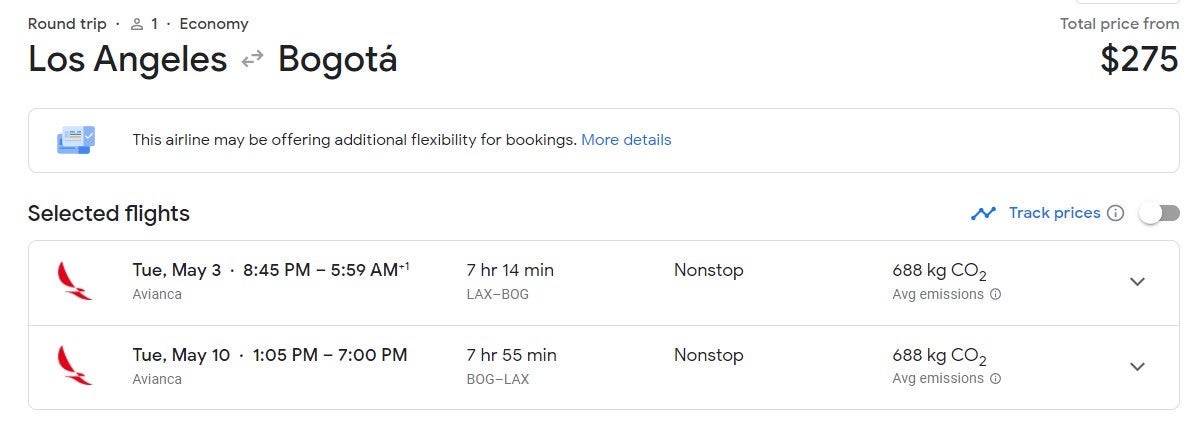The width and height of the screenshot is (1195, 433).
Task: Click the Los Angeles origin heading
Action: (x=127, y=59)
